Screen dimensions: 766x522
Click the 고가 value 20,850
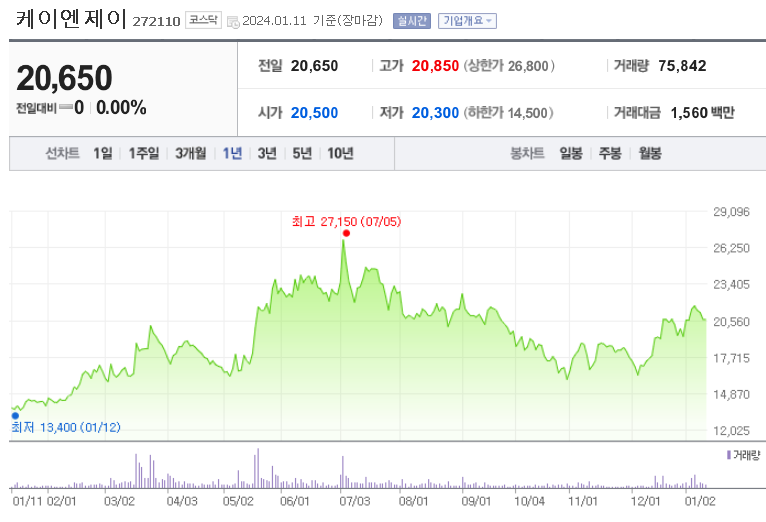pos(435,66)
